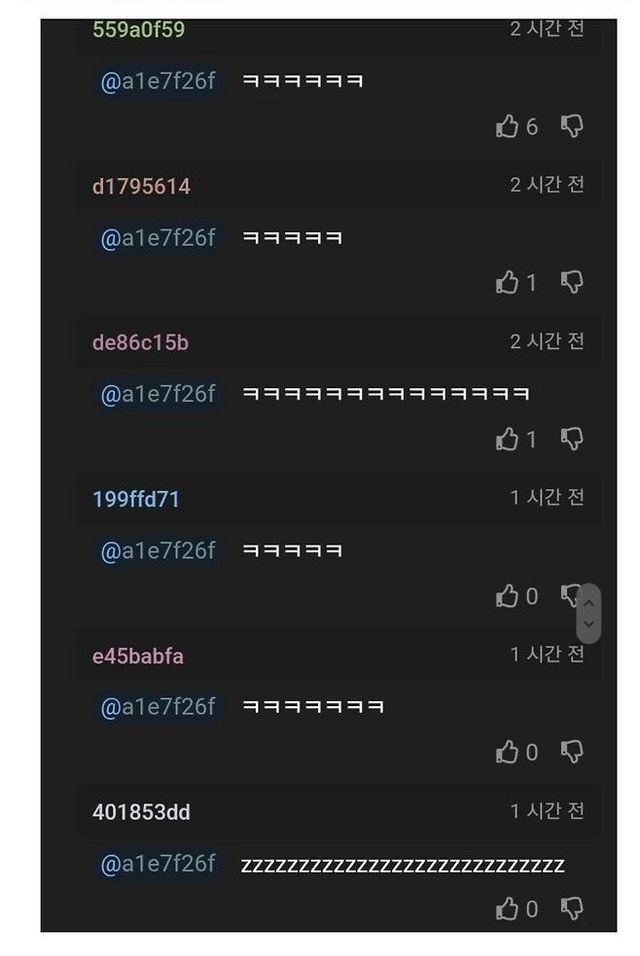Dislike the comment by e45babfa

(572, 752)
